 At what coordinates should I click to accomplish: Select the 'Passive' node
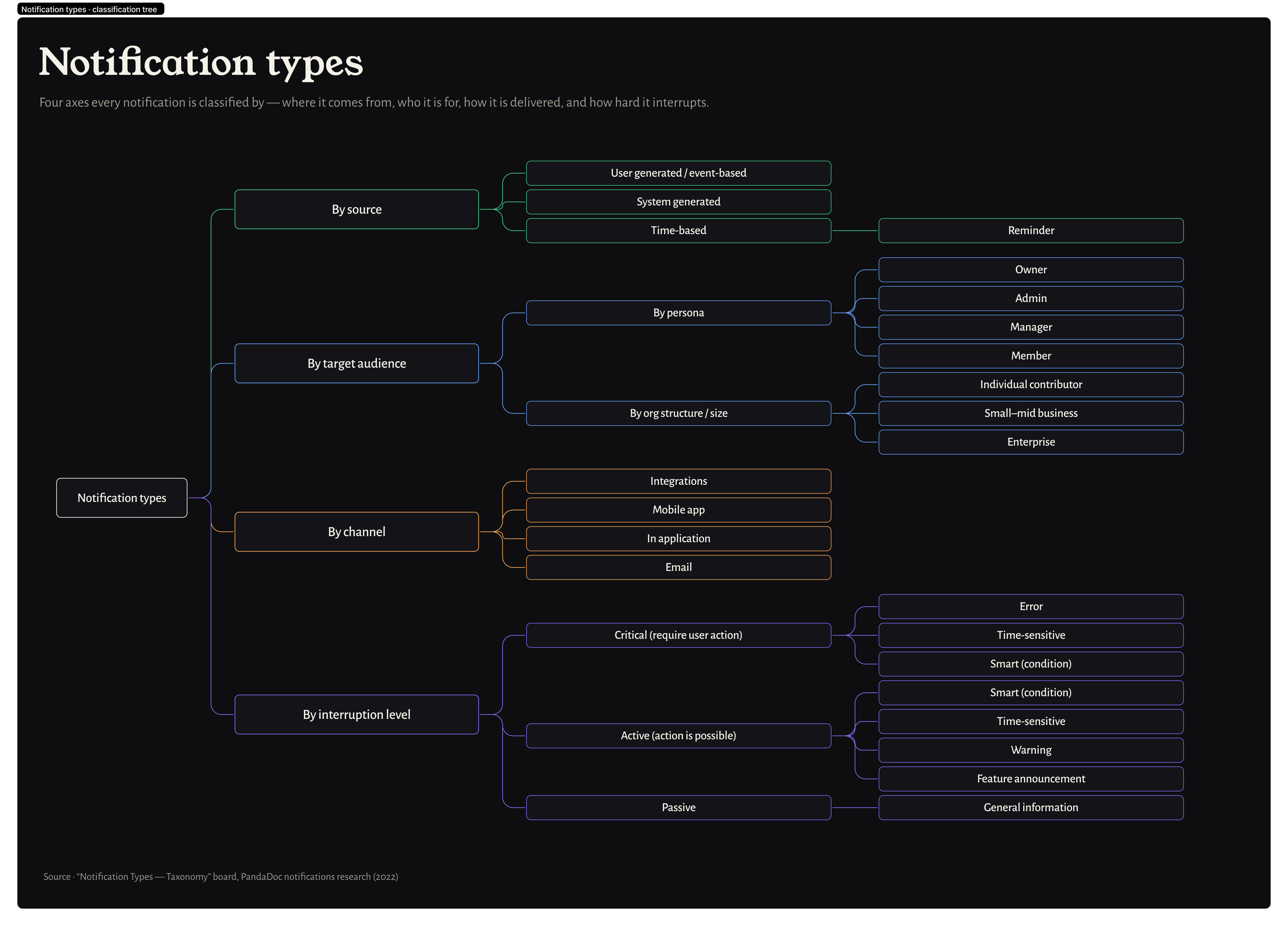[x=679, y=807]
